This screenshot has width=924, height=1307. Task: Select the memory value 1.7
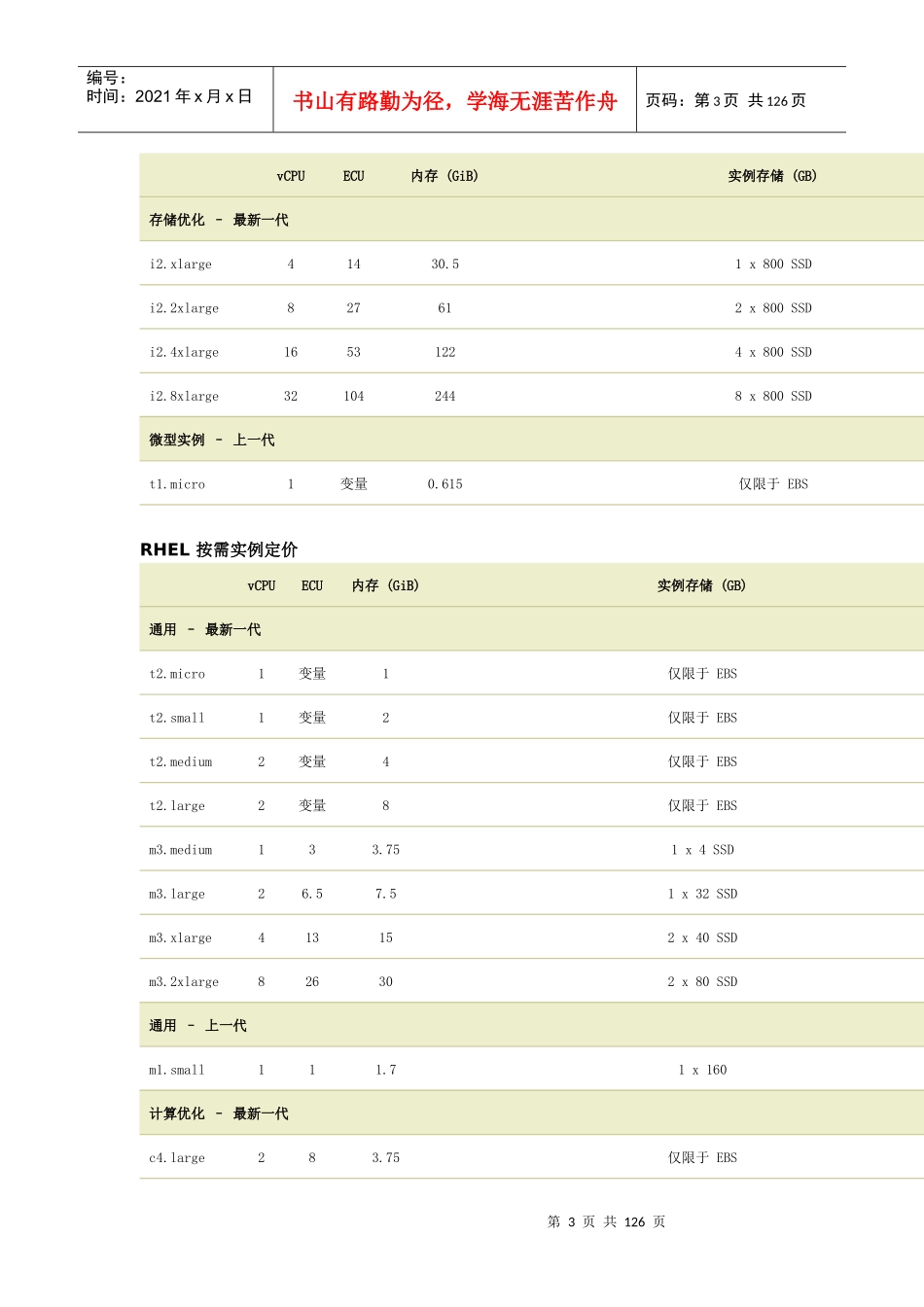[x=386, y=1071]
